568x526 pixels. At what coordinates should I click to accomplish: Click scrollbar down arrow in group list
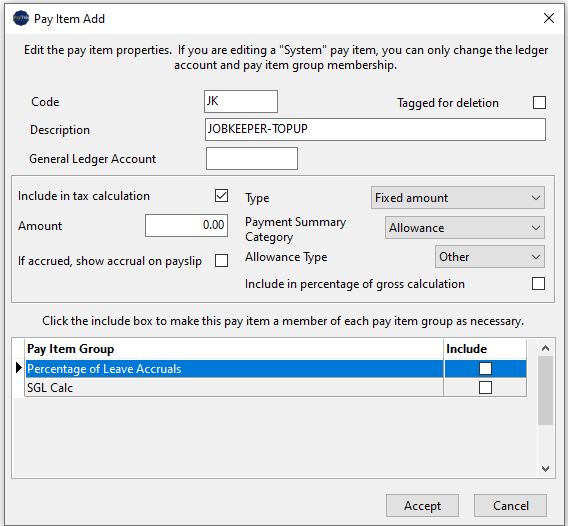coord(545,468)
